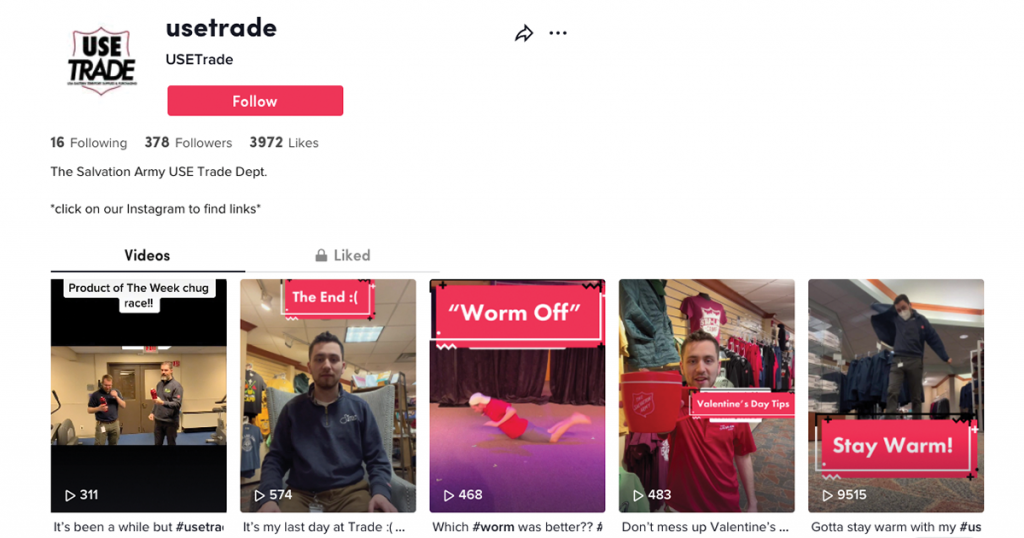Click the USE Trade profile avatar
The height and width of the screenshot is (538, 1024).
[x=102, y=61]
